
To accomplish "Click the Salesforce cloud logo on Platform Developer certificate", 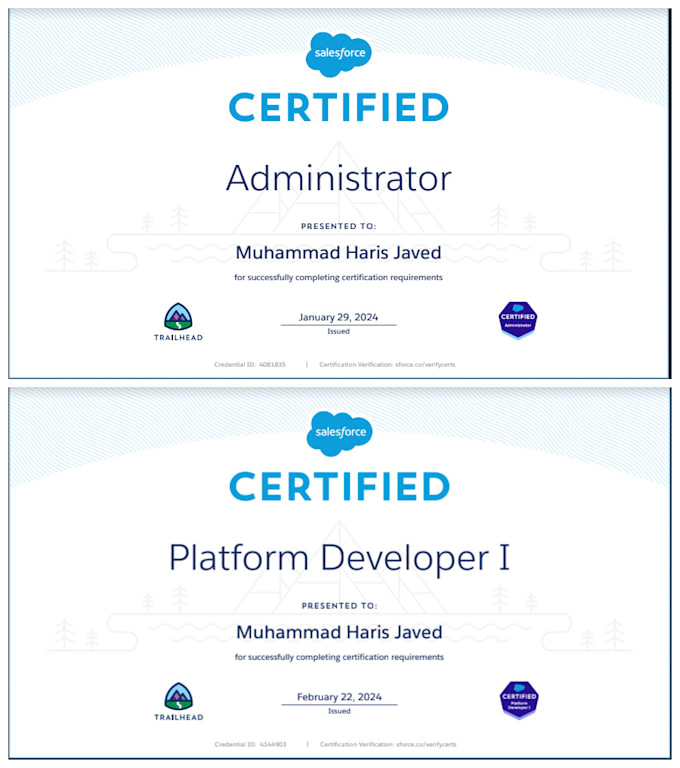I will (x=340, y=433).
